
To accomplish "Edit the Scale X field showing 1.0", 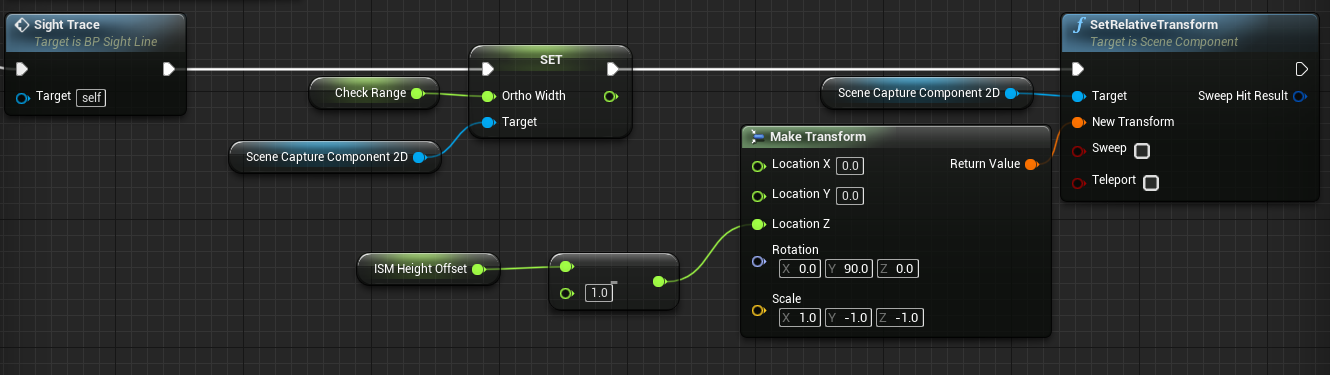I will click(800, 317).
